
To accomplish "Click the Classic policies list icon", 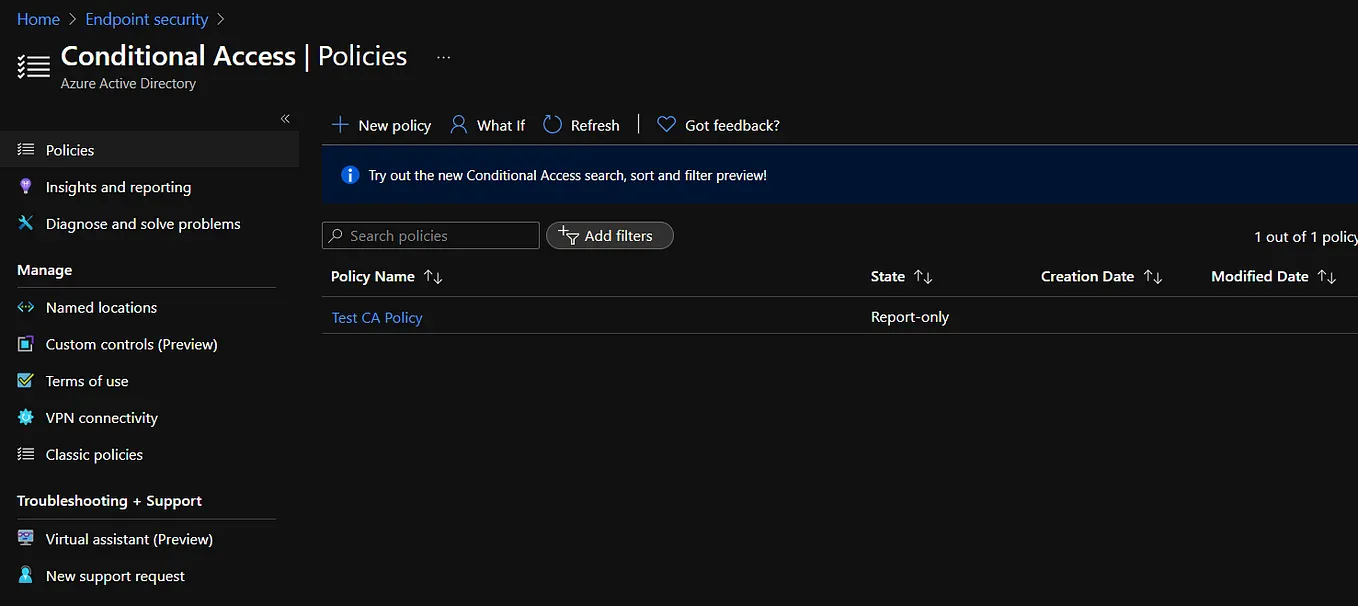I will tap(26, 454).
